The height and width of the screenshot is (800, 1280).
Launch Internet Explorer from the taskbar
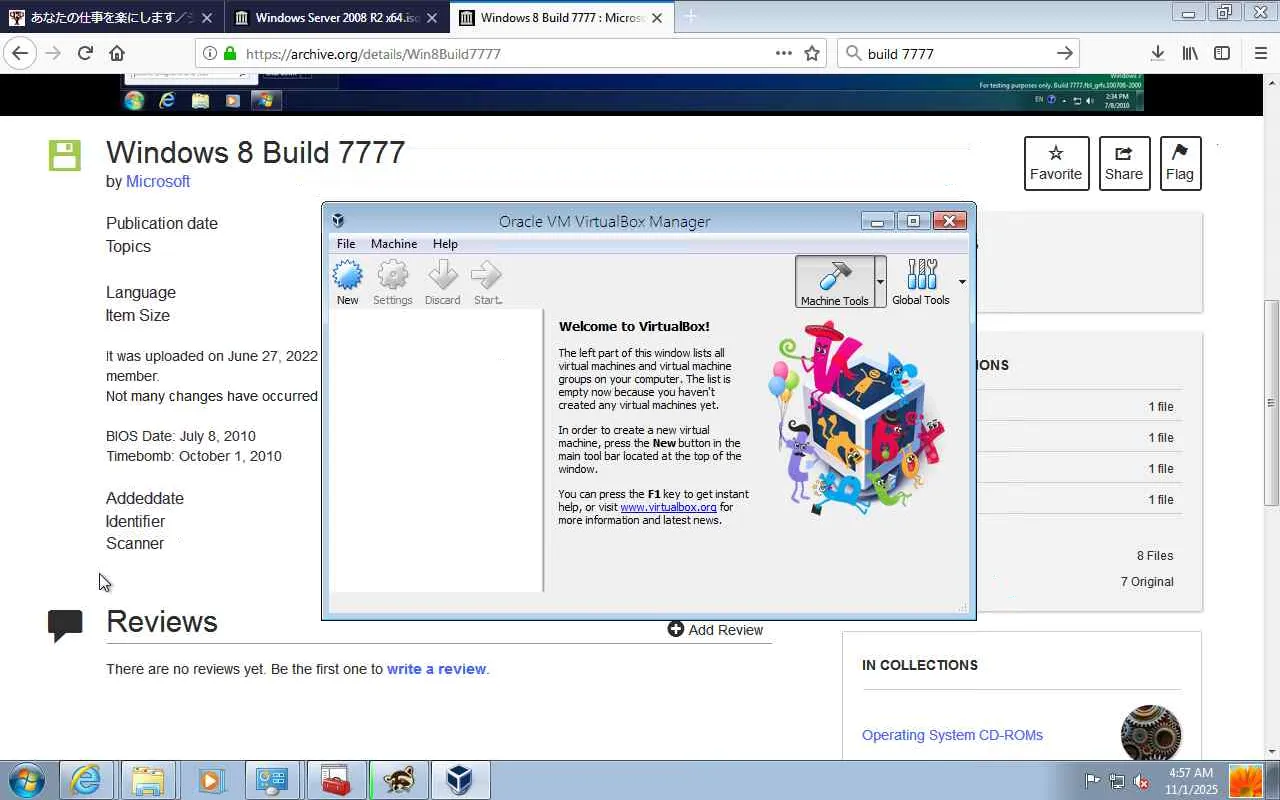86,780
